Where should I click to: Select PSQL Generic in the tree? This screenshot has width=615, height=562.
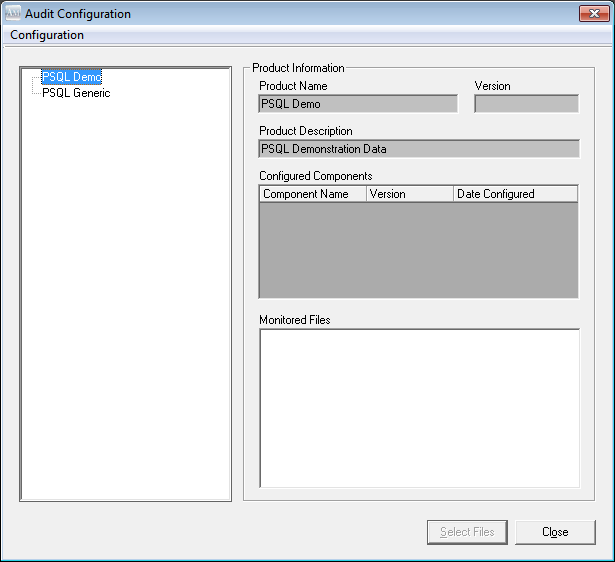76,93
